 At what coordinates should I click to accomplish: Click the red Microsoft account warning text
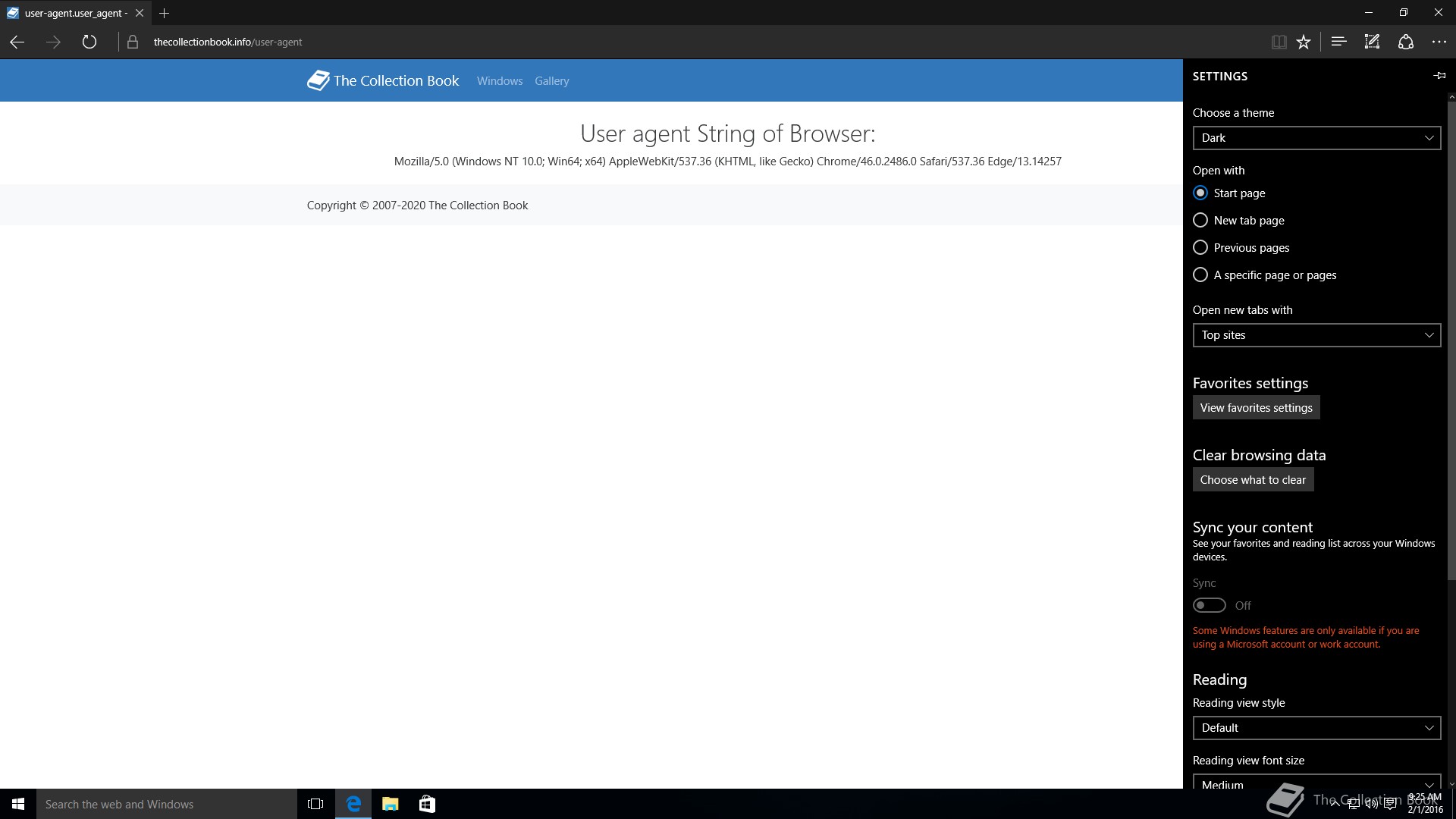tap(1306, 637)
